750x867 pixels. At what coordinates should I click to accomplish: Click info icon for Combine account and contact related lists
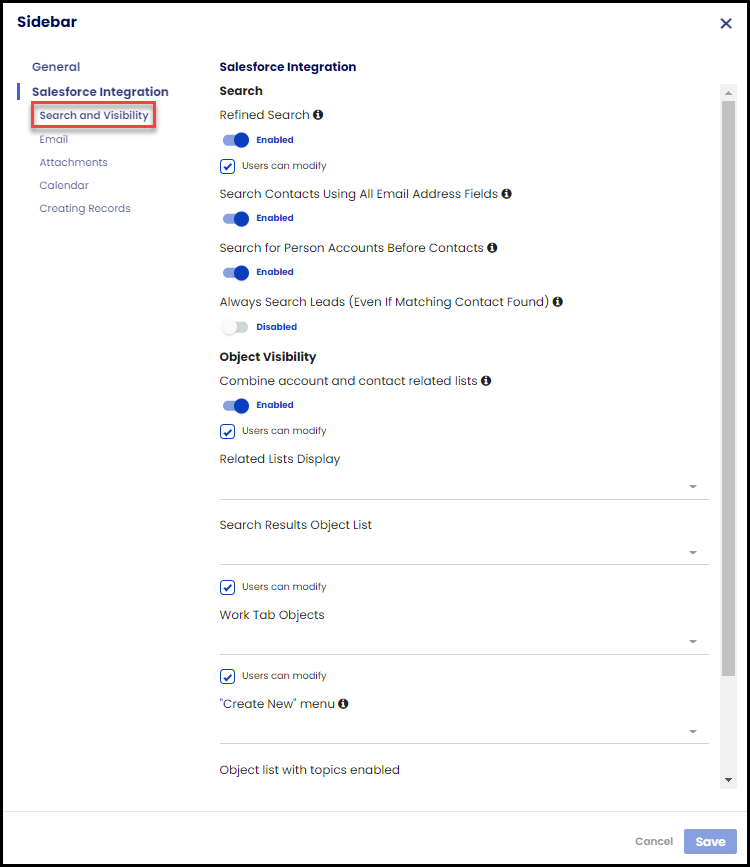(x=486, y=380)
